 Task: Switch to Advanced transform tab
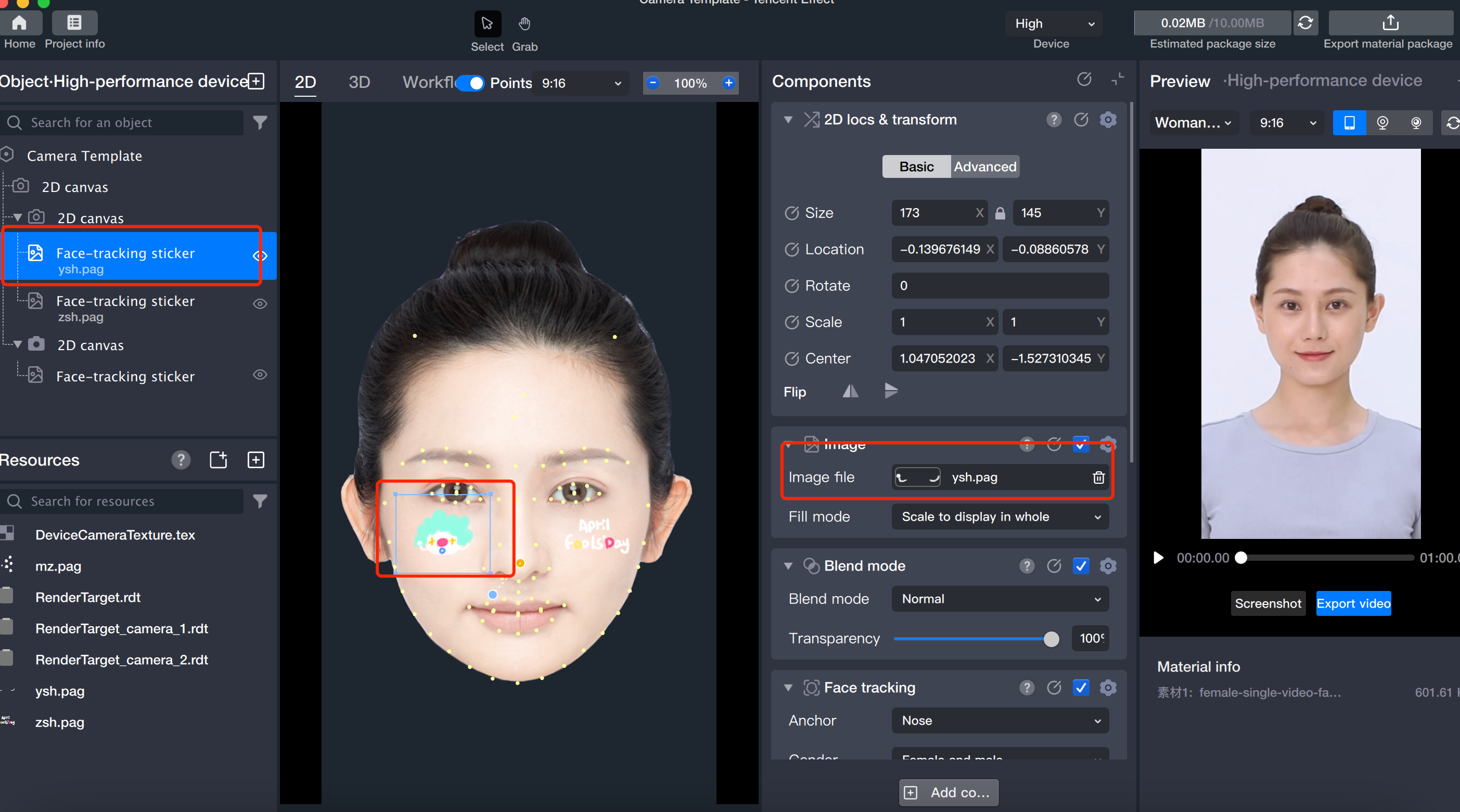tap(984, 166)
